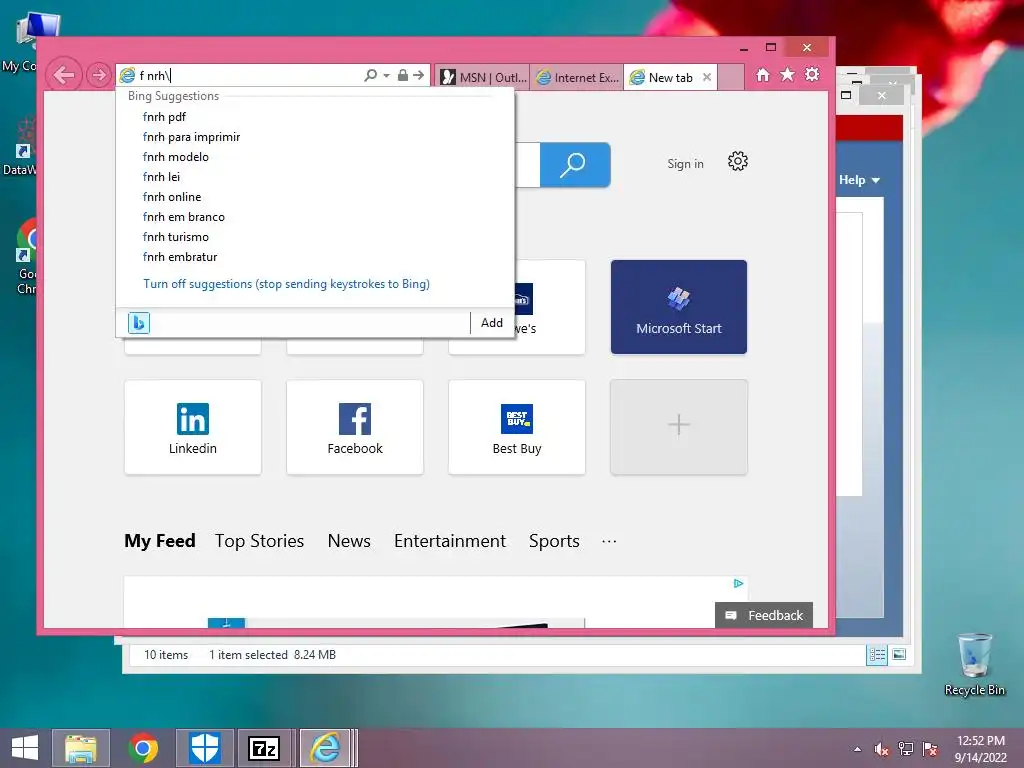
Task: Click the Windows Start button
Action: [x=25, y=748]
